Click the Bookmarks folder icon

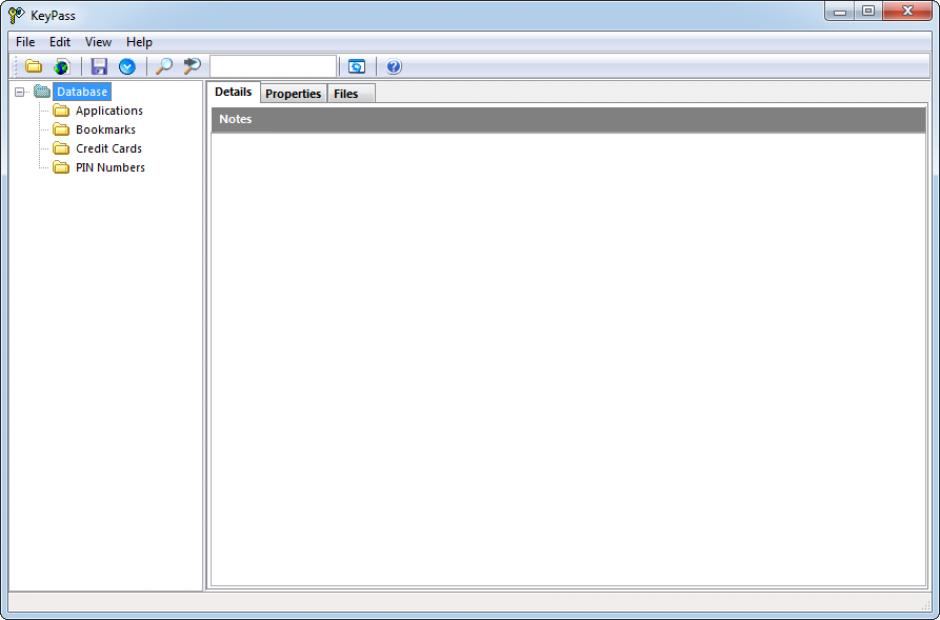click(x=61, y=130)
